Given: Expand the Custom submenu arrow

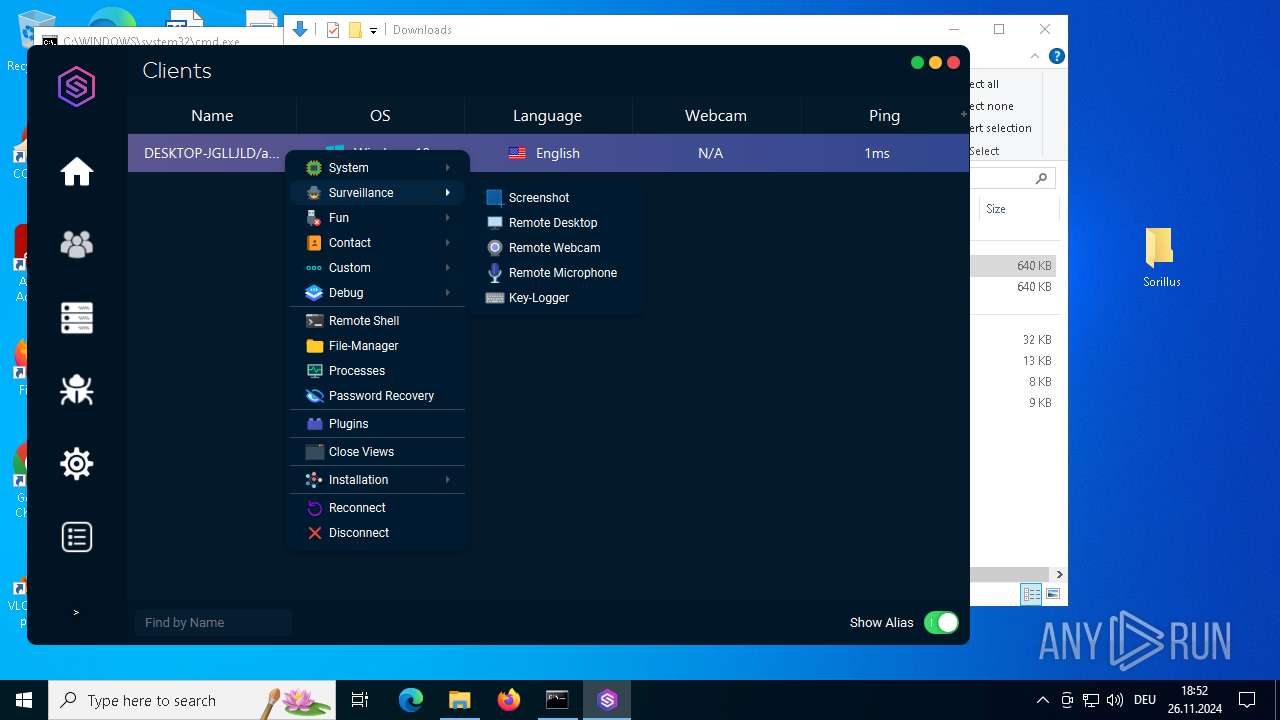Looking at the screenshot, I should 448,268.
